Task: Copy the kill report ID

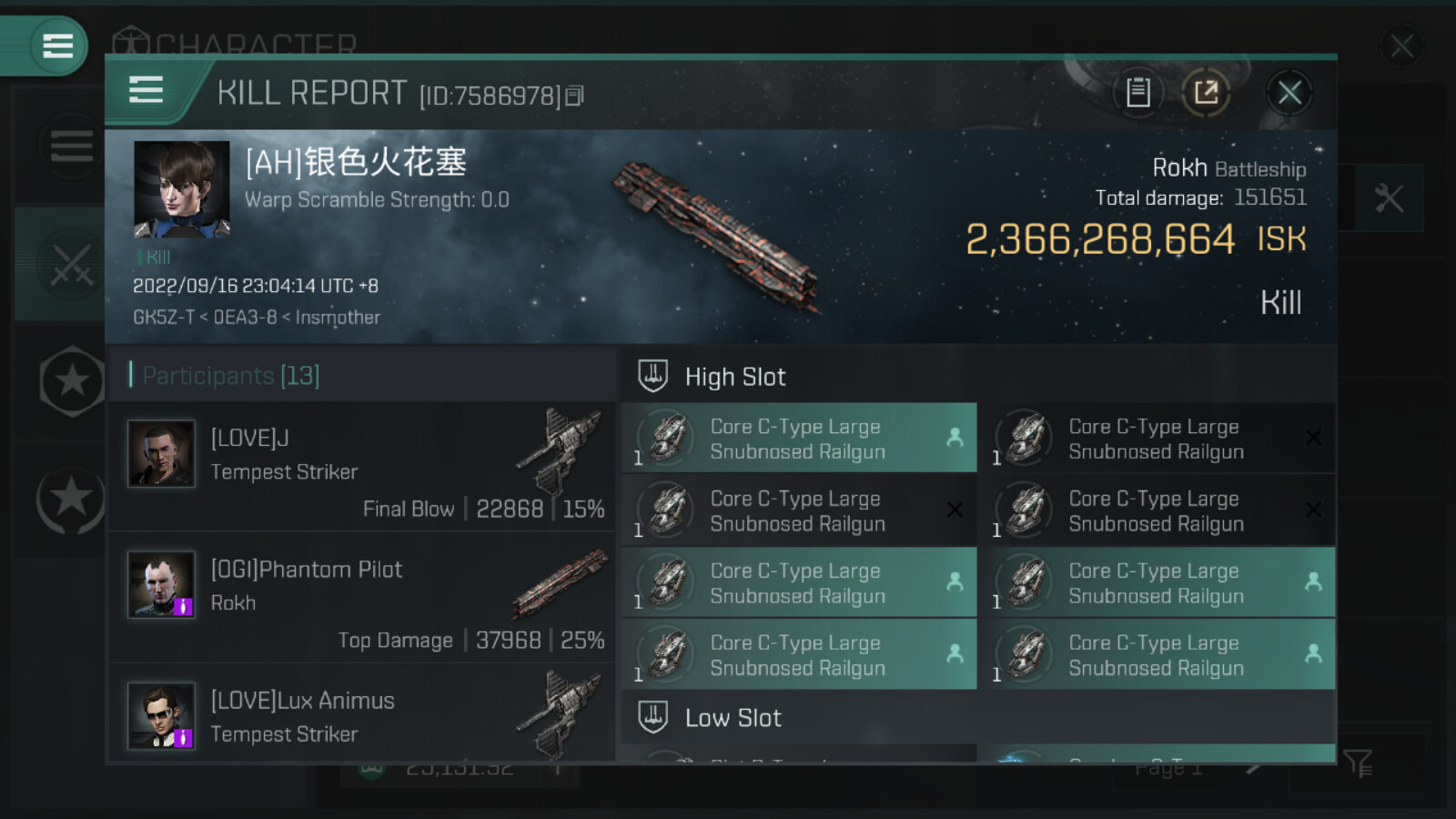Action: [x=574, y=96]
